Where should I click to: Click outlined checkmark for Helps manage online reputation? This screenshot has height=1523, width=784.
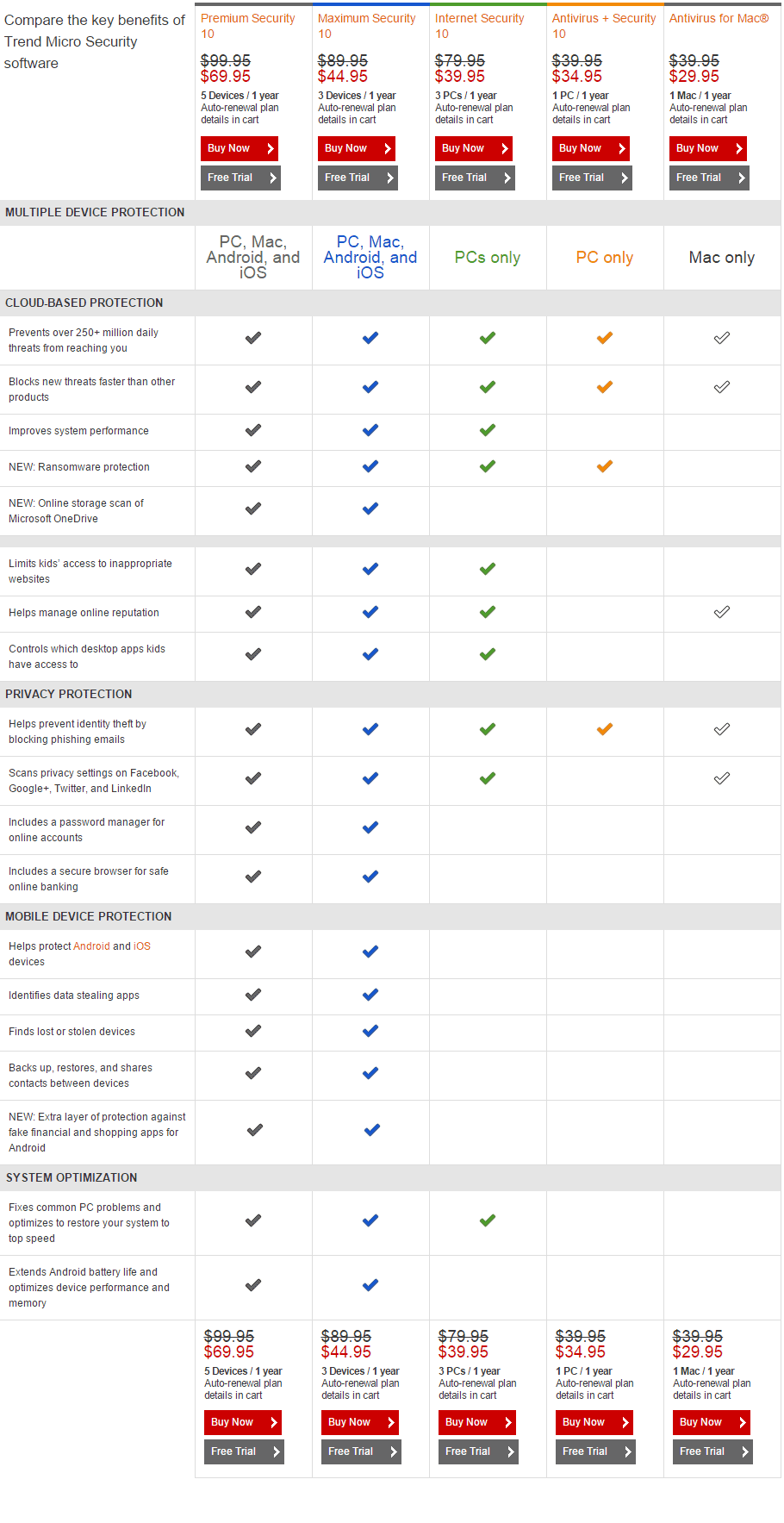(x=722, y=612)
